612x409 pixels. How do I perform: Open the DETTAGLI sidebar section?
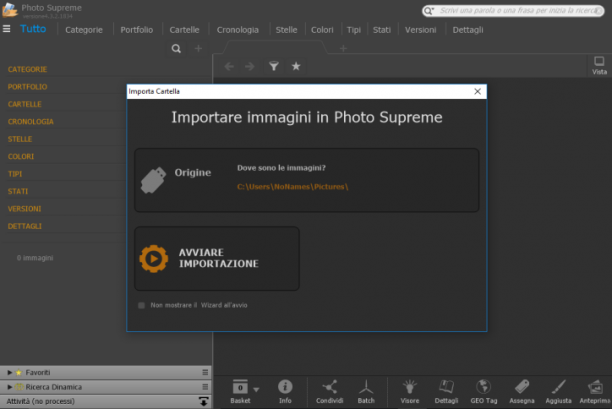click(25, 226)
